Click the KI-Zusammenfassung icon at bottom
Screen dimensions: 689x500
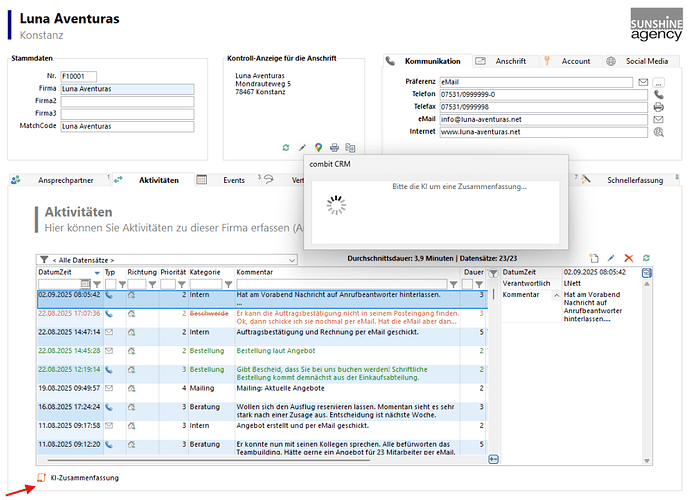pyautogui.click(x=41, y=478)
